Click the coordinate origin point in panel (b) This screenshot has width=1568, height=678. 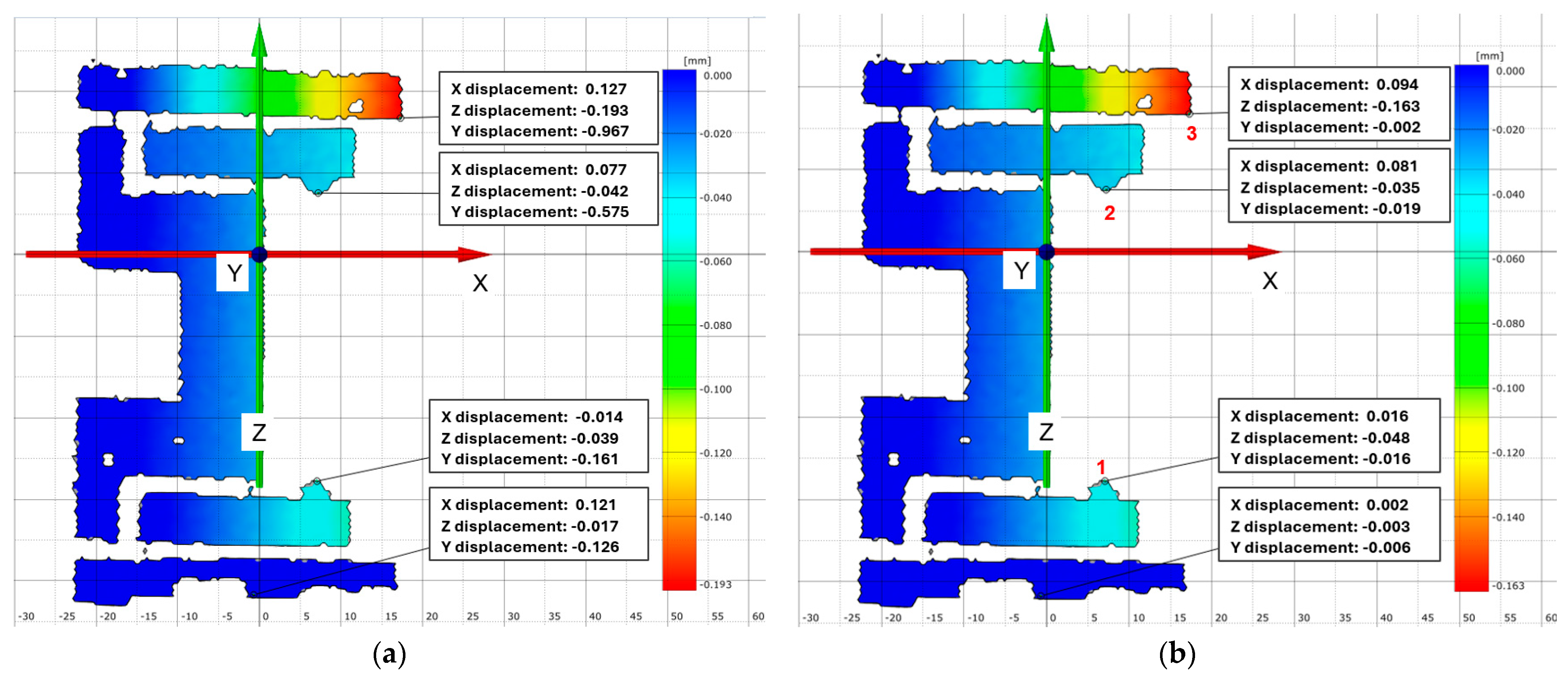tap(1046, 251)
